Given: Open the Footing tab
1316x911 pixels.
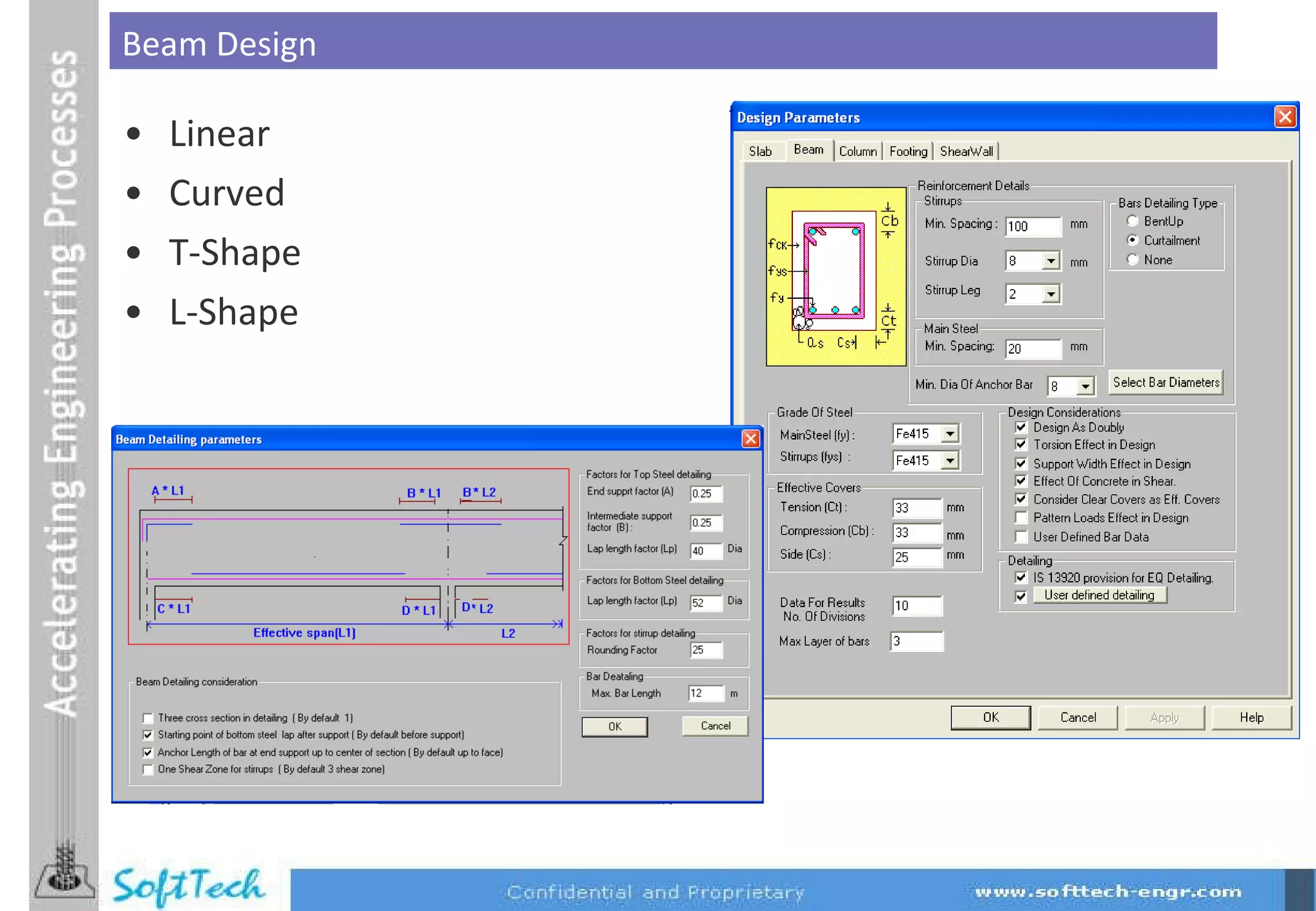Looking at the screenshot, I should (908, 152).
